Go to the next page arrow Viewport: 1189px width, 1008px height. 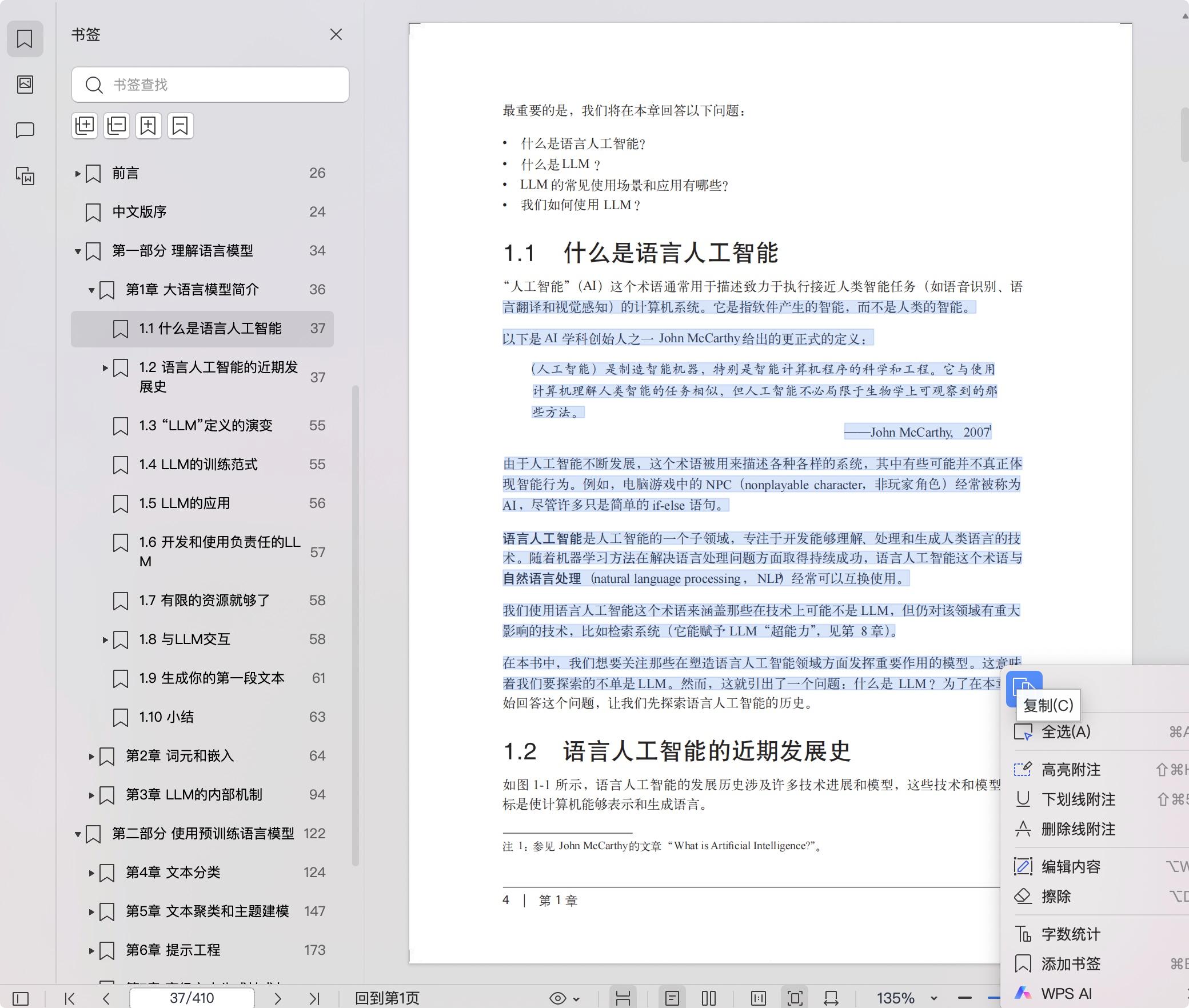pyautogui.click(x=278, y=998)
